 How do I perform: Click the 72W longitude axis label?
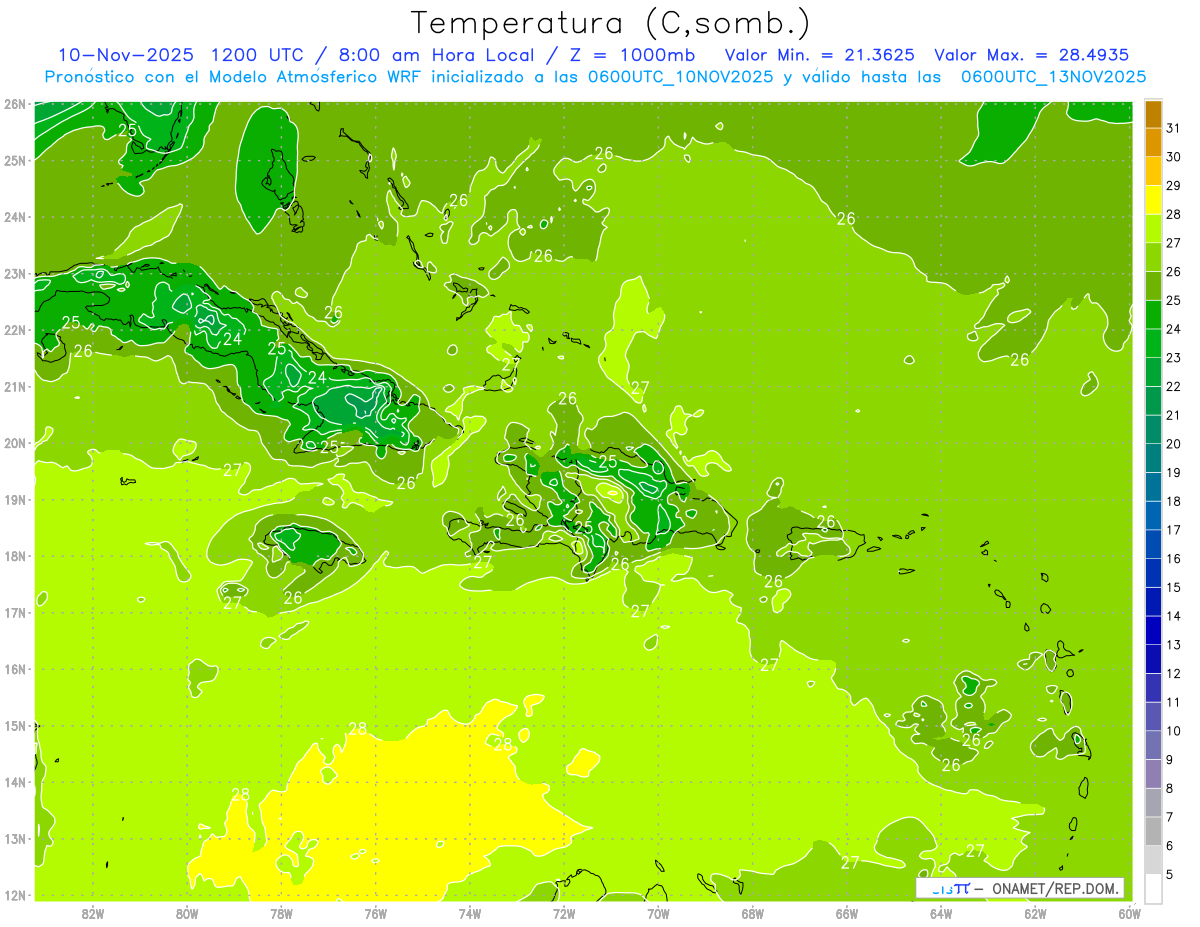[564, 913]
